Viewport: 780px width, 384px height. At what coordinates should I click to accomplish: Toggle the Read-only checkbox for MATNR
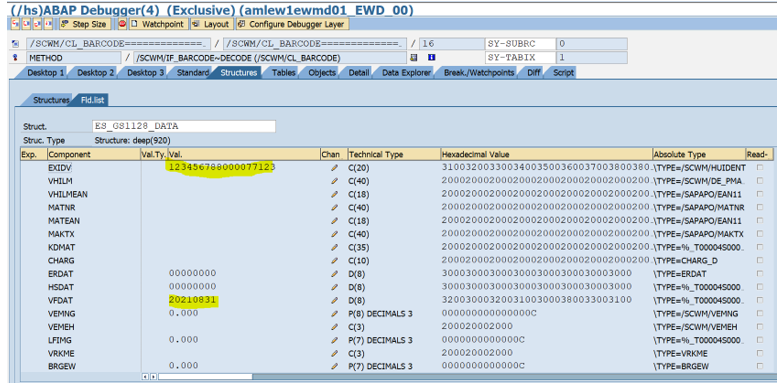[760, 207]
